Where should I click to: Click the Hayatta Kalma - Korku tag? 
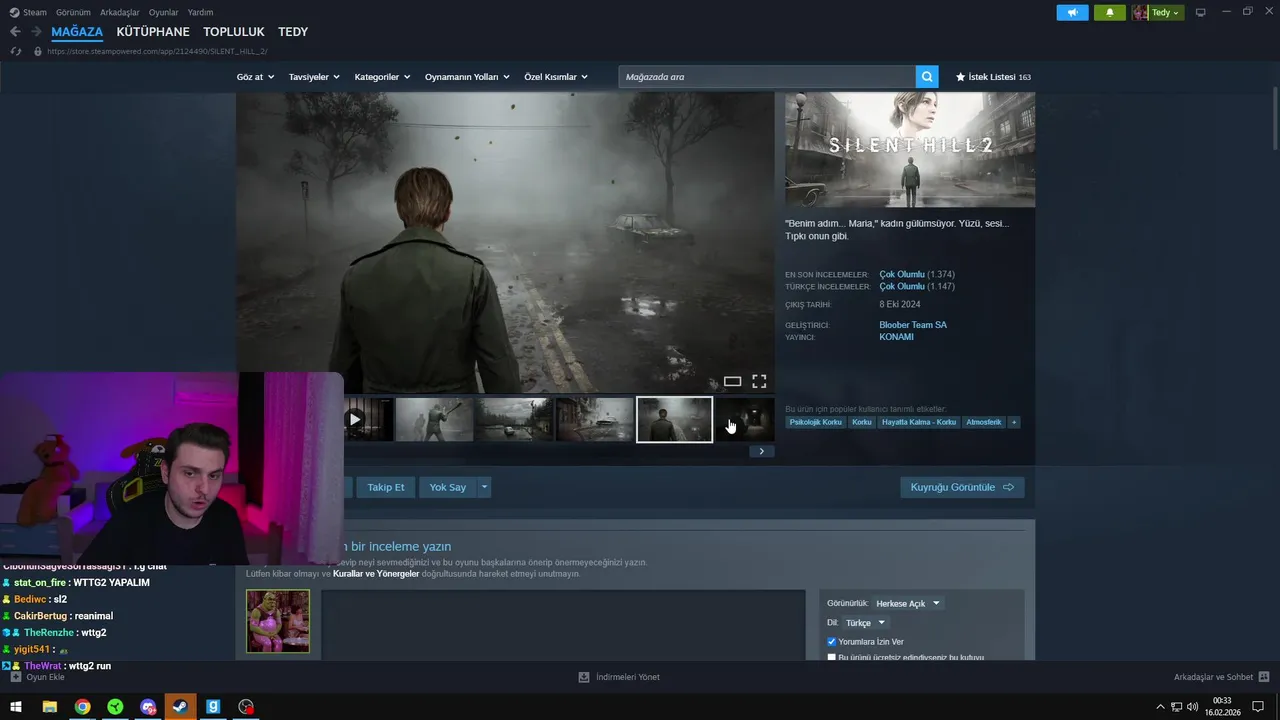click(x=919, y=422)
